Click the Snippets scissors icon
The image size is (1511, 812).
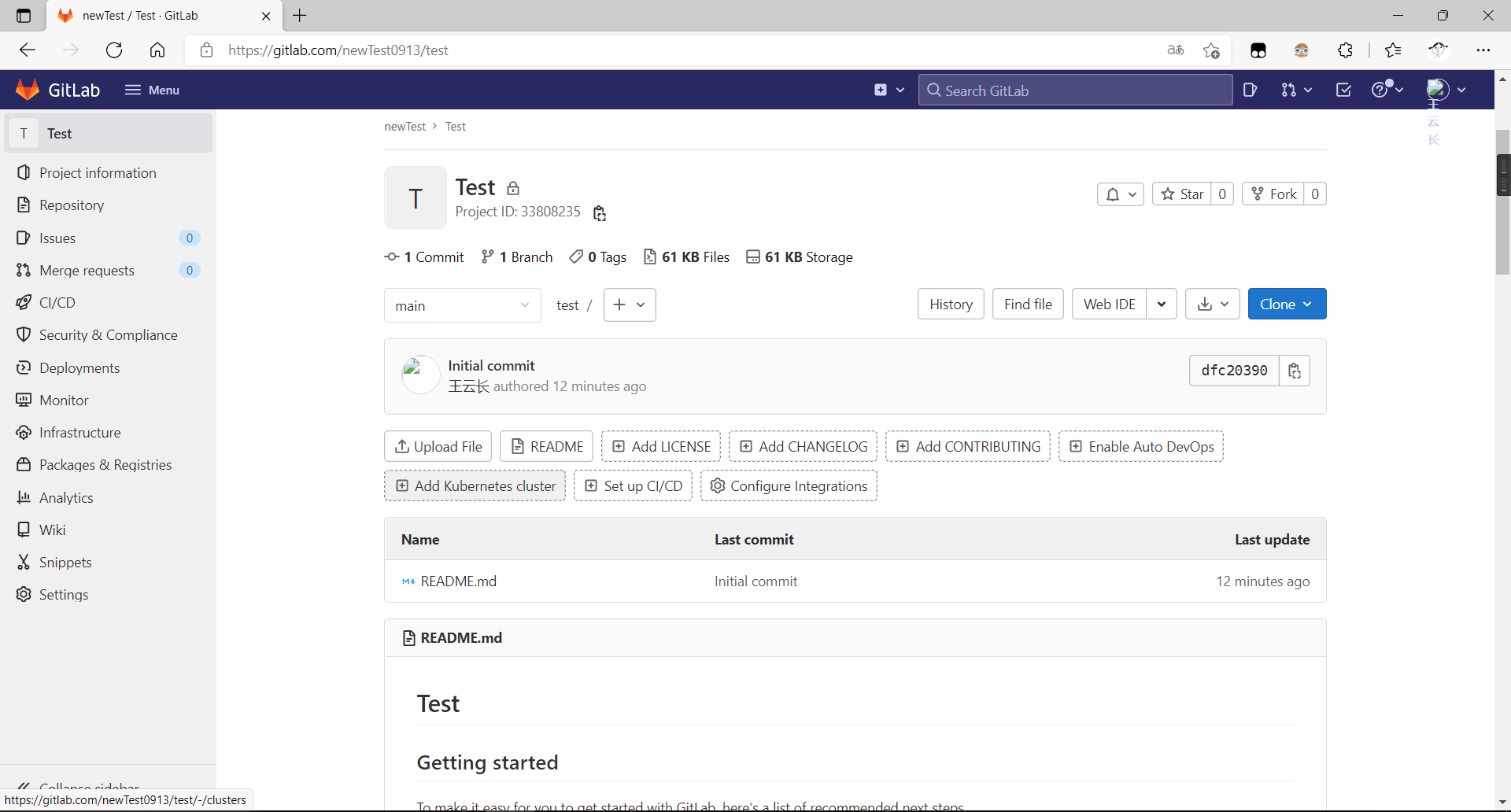tap(24, 562)
